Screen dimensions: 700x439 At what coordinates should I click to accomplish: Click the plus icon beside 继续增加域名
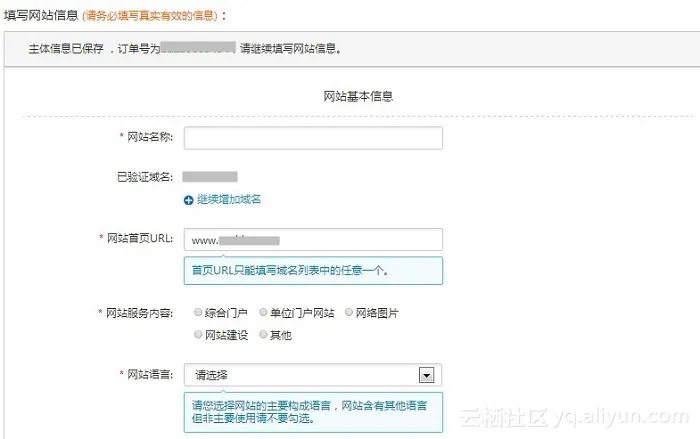coord(189,200)
